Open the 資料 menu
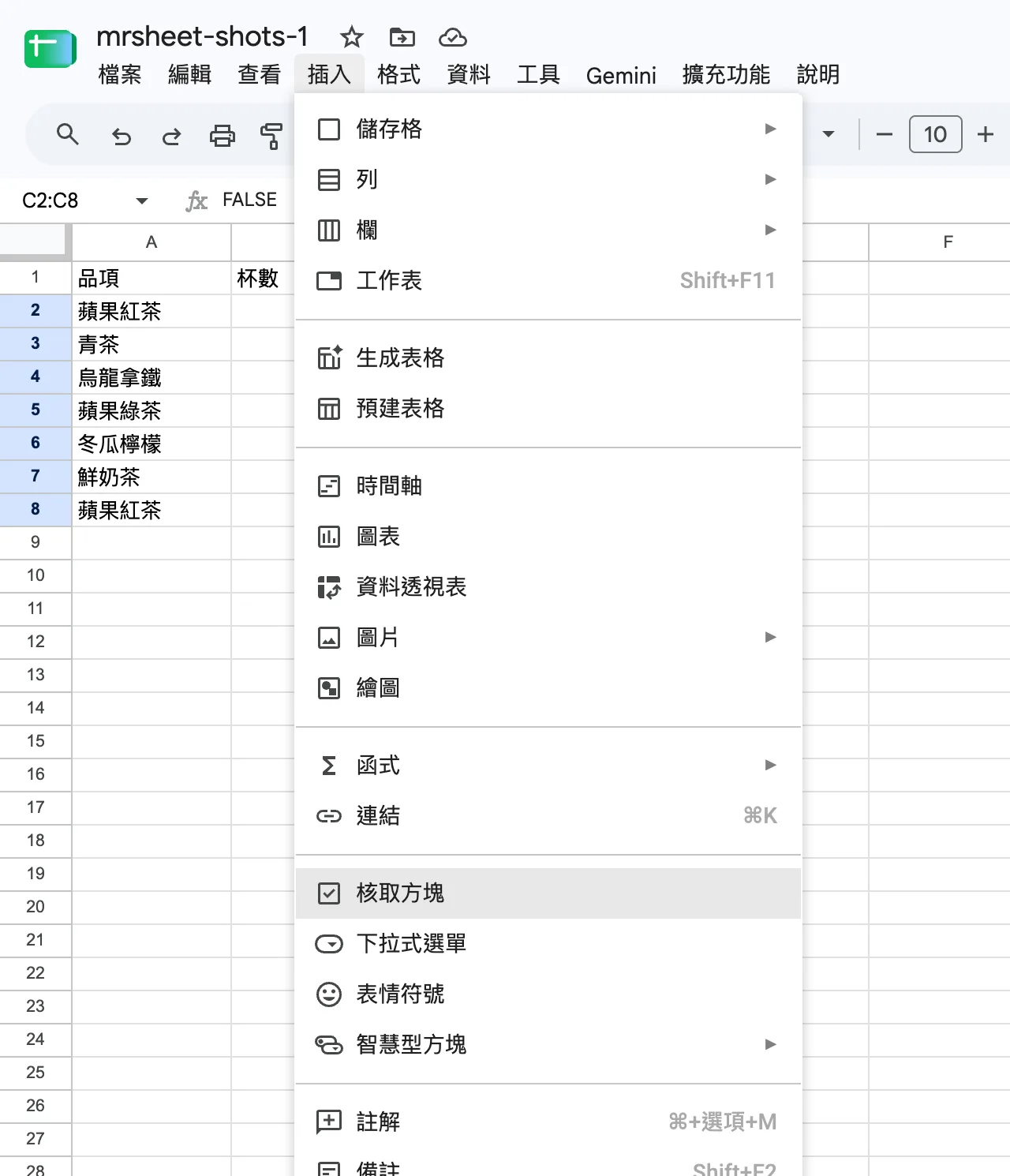Viewport: 1010px width, 1176px height. click(x=469, y=75)
